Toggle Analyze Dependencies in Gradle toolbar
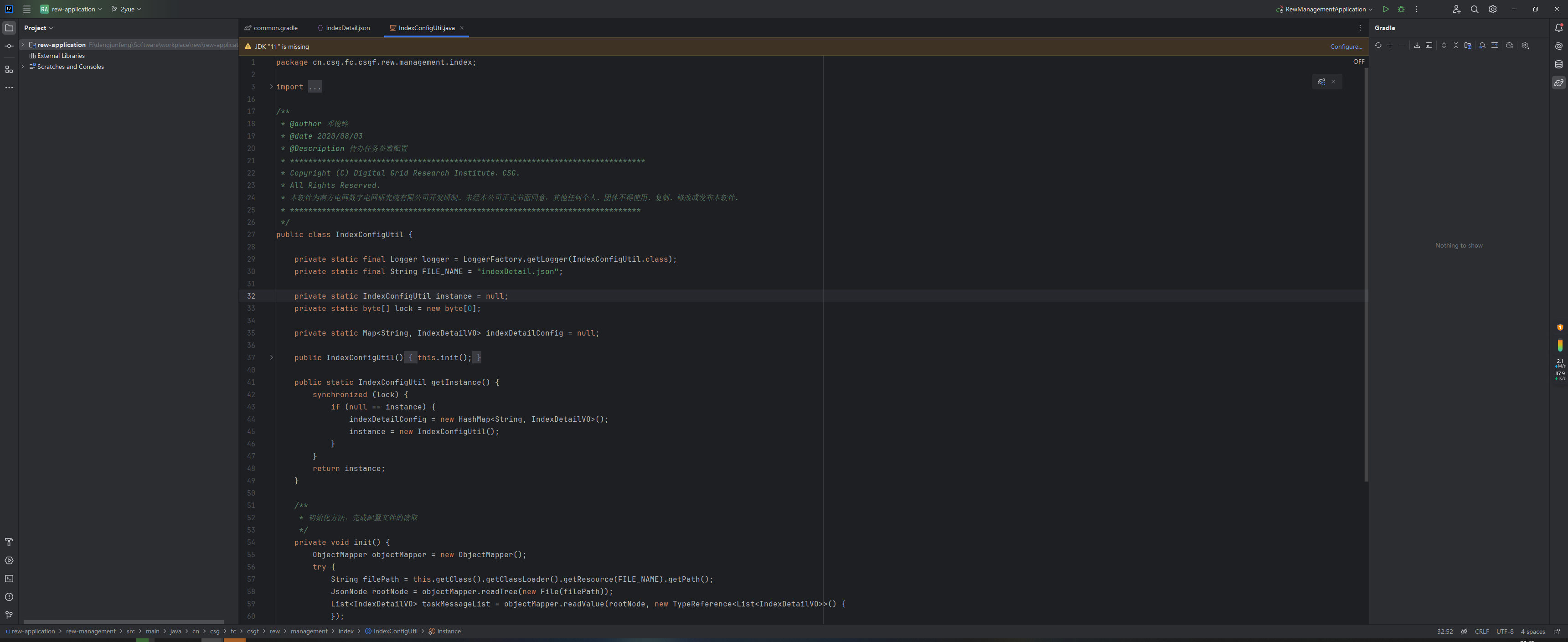Screen dimensions: 1568x642 pyautogui.click(x=1483, y=46)
